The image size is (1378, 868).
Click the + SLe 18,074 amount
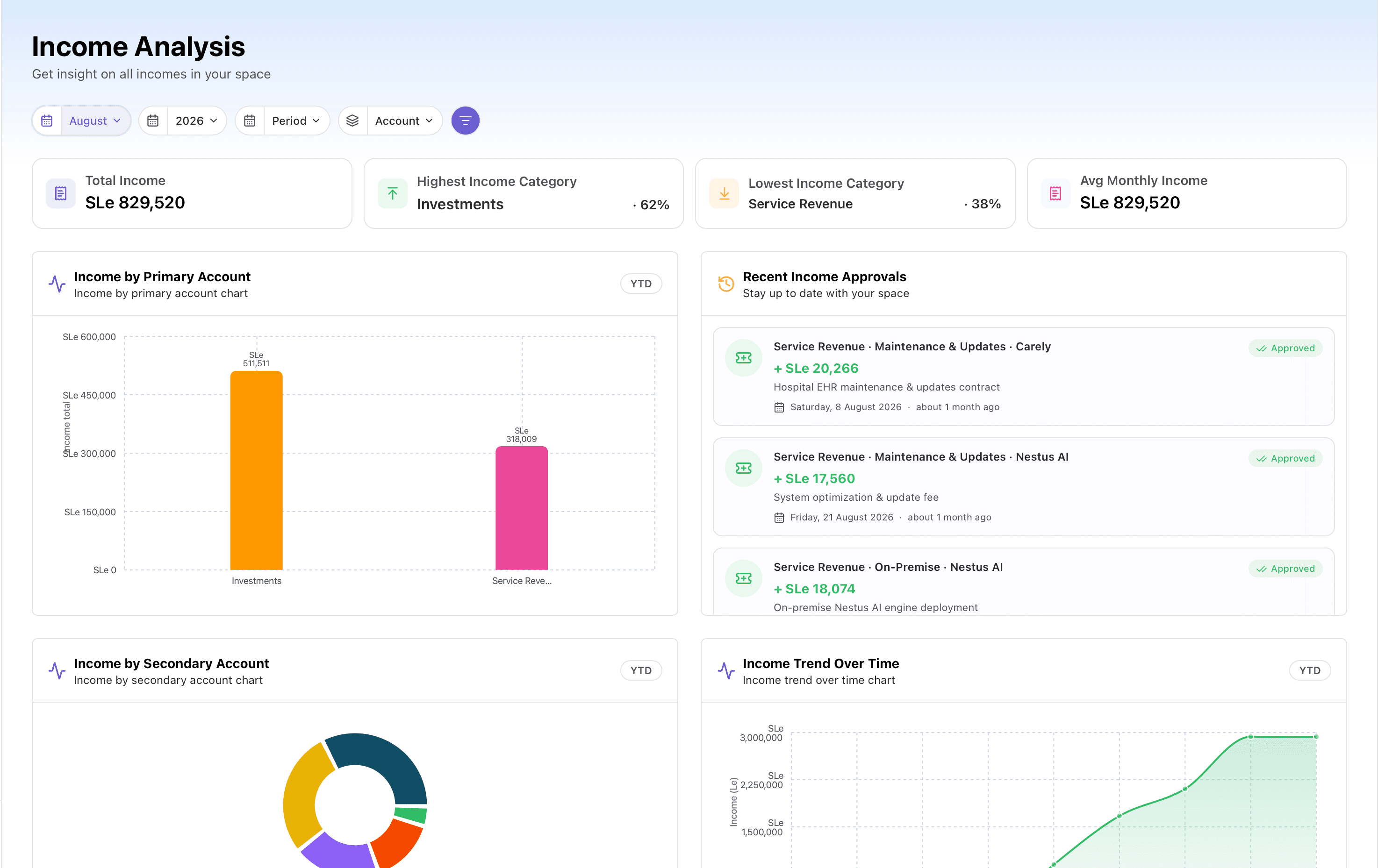(x=814, y=589)
